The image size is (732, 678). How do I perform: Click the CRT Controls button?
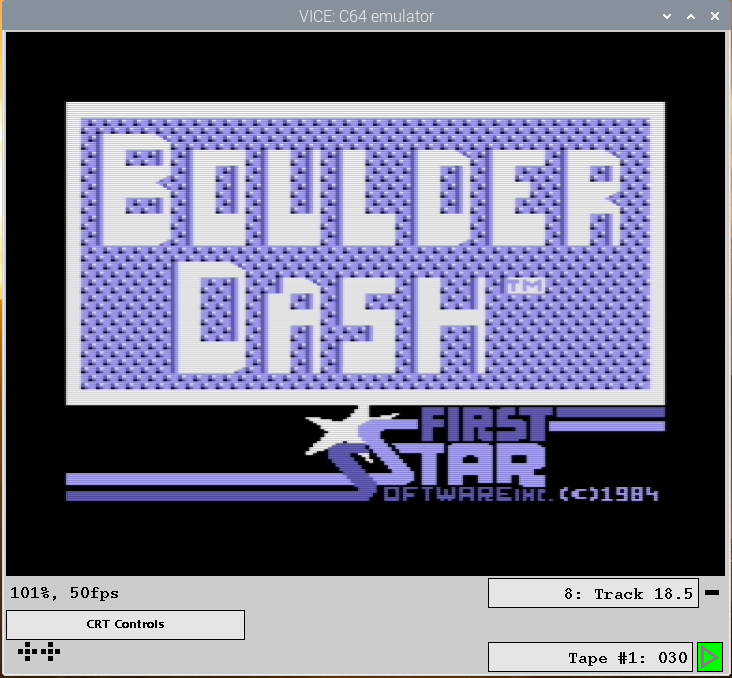click(125, 624)
